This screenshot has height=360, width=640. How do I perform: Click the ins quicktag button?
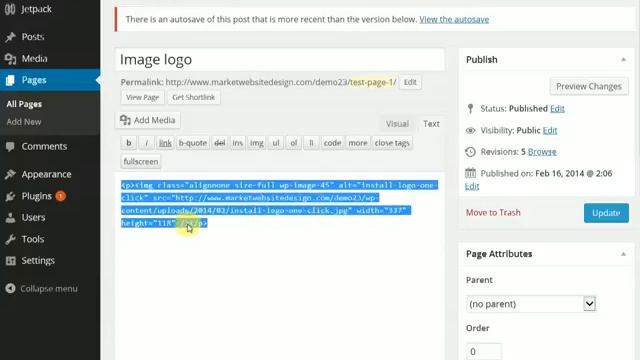point(238,143)
